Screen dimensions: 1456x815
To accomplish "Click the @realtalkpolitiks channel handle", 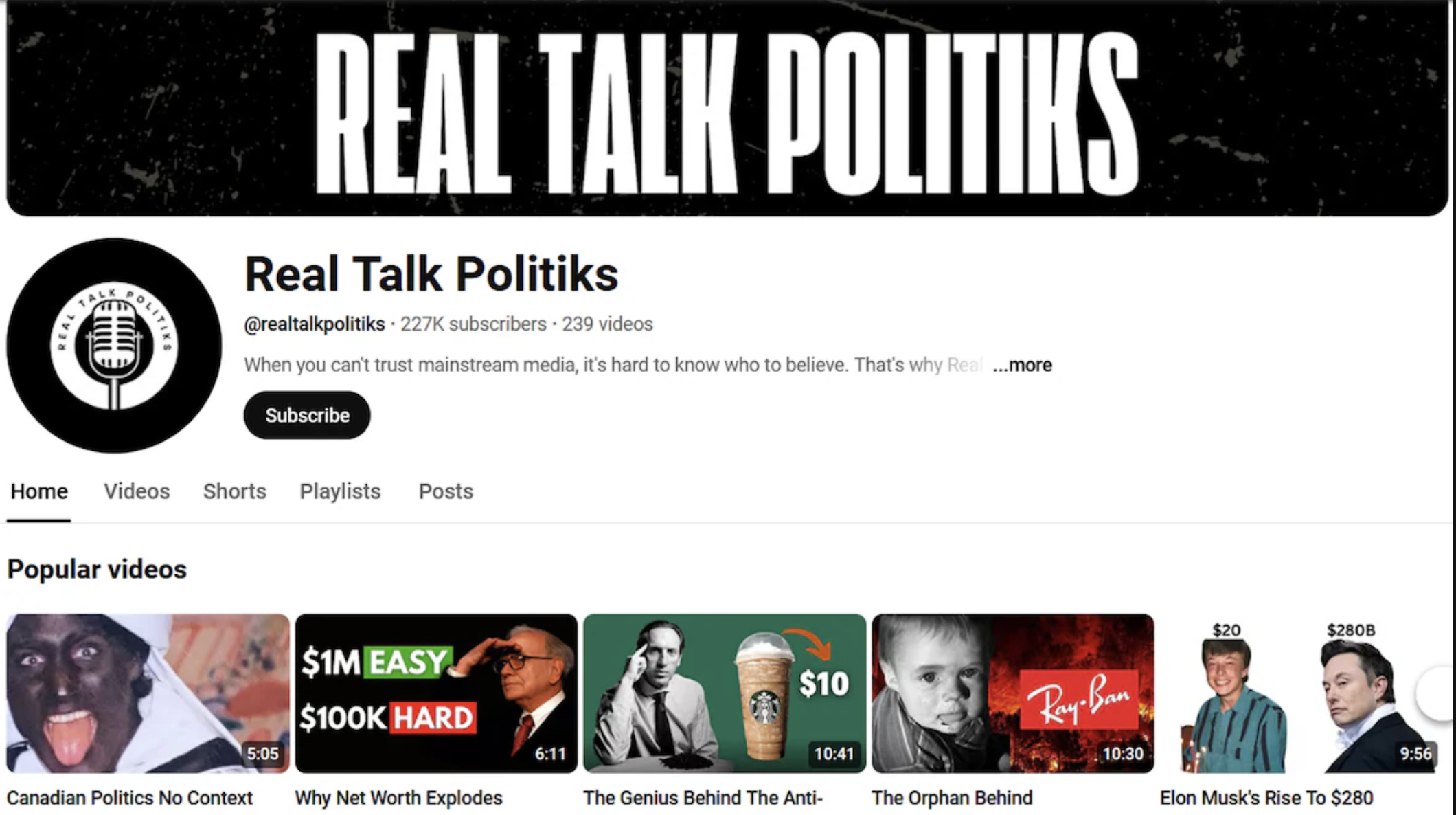I will [315, 324].
